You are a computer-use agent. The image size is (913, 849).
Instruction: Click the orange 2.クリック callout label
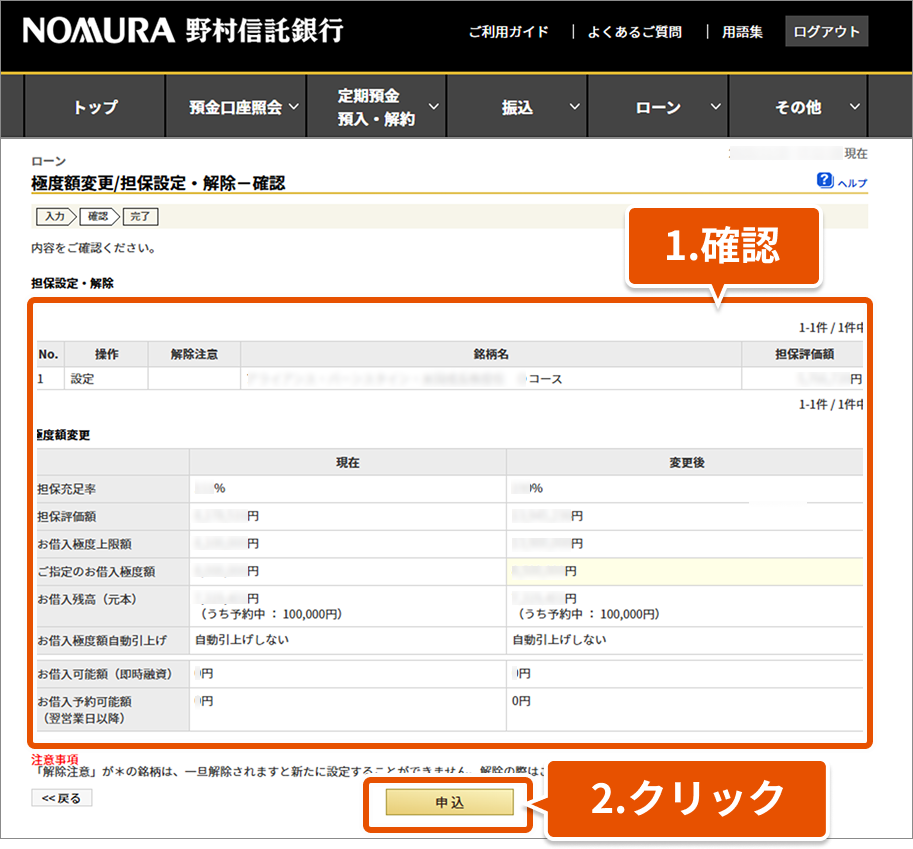click(685, 798)
